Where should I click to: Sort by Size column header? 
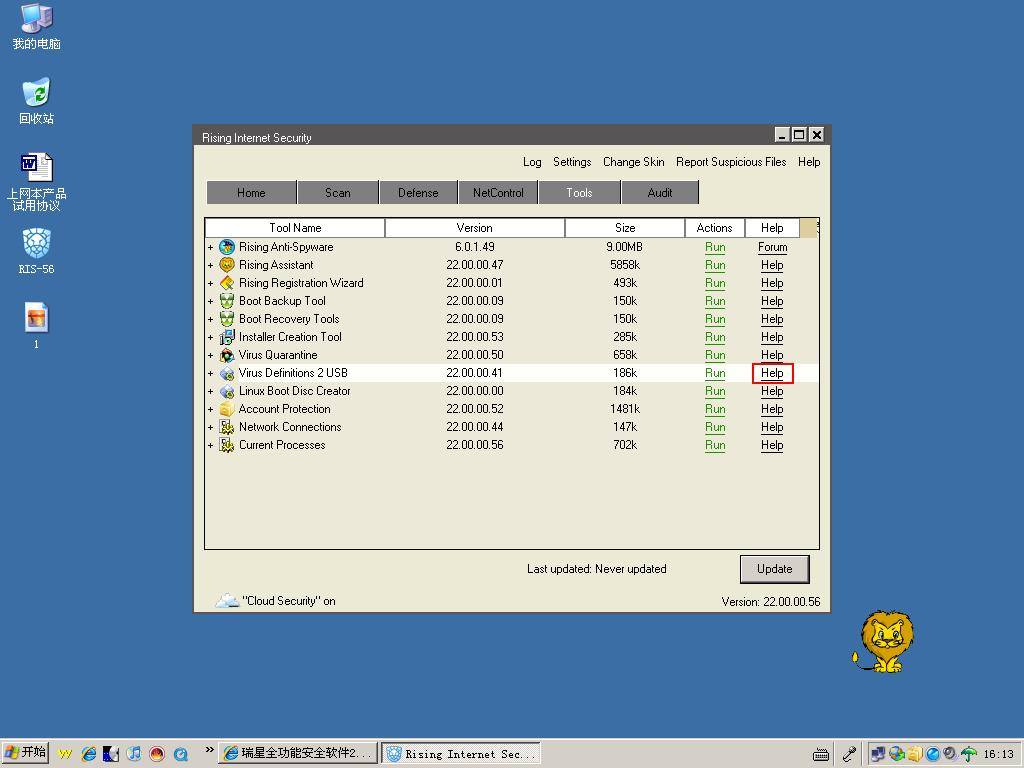pyautogui.click(x=625, y=228)
